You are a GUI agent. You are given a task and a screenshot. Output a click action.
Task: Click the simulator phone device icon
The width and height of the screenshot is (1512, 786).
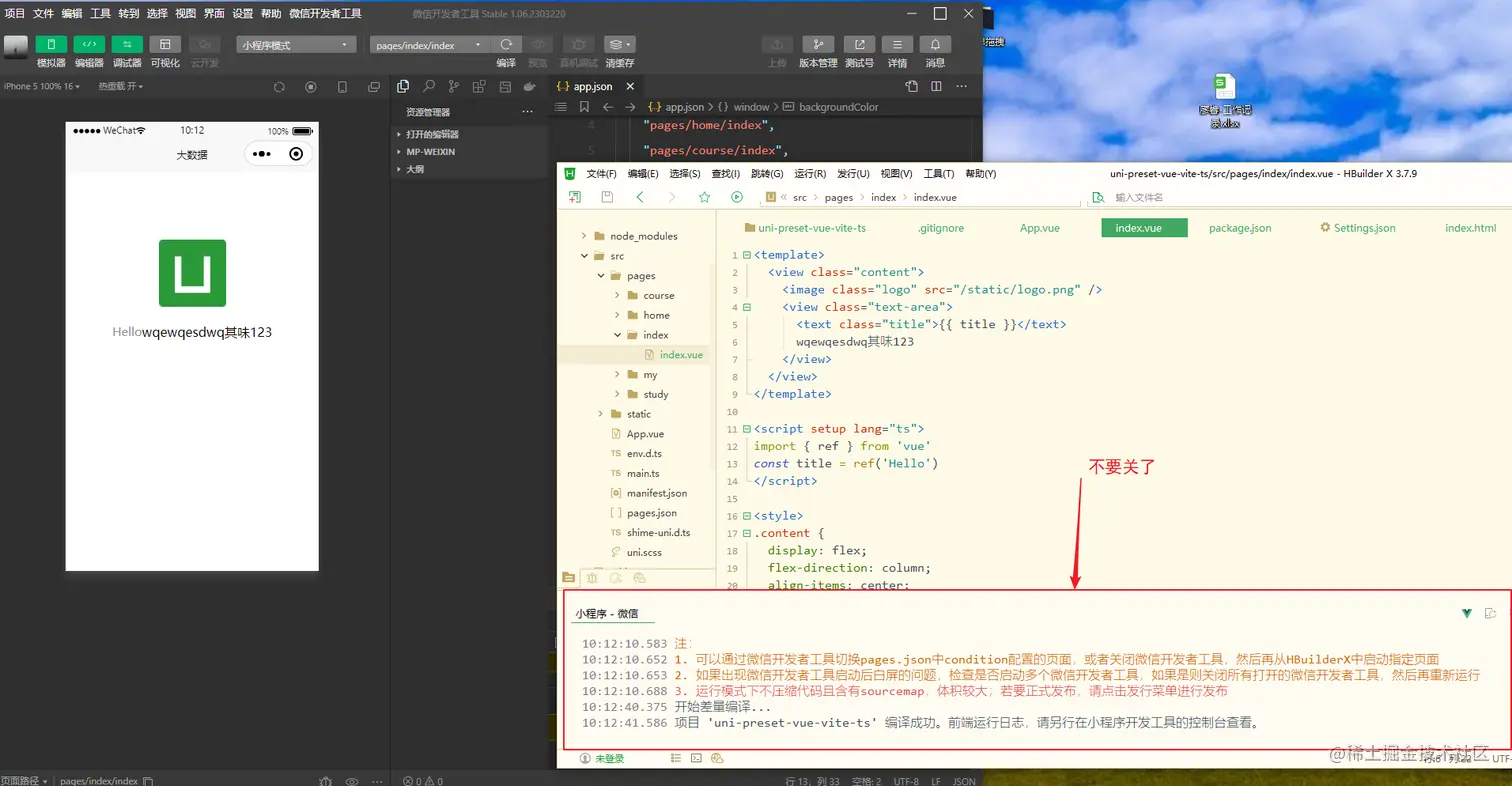pyautogui.click(x=342, y=87)
